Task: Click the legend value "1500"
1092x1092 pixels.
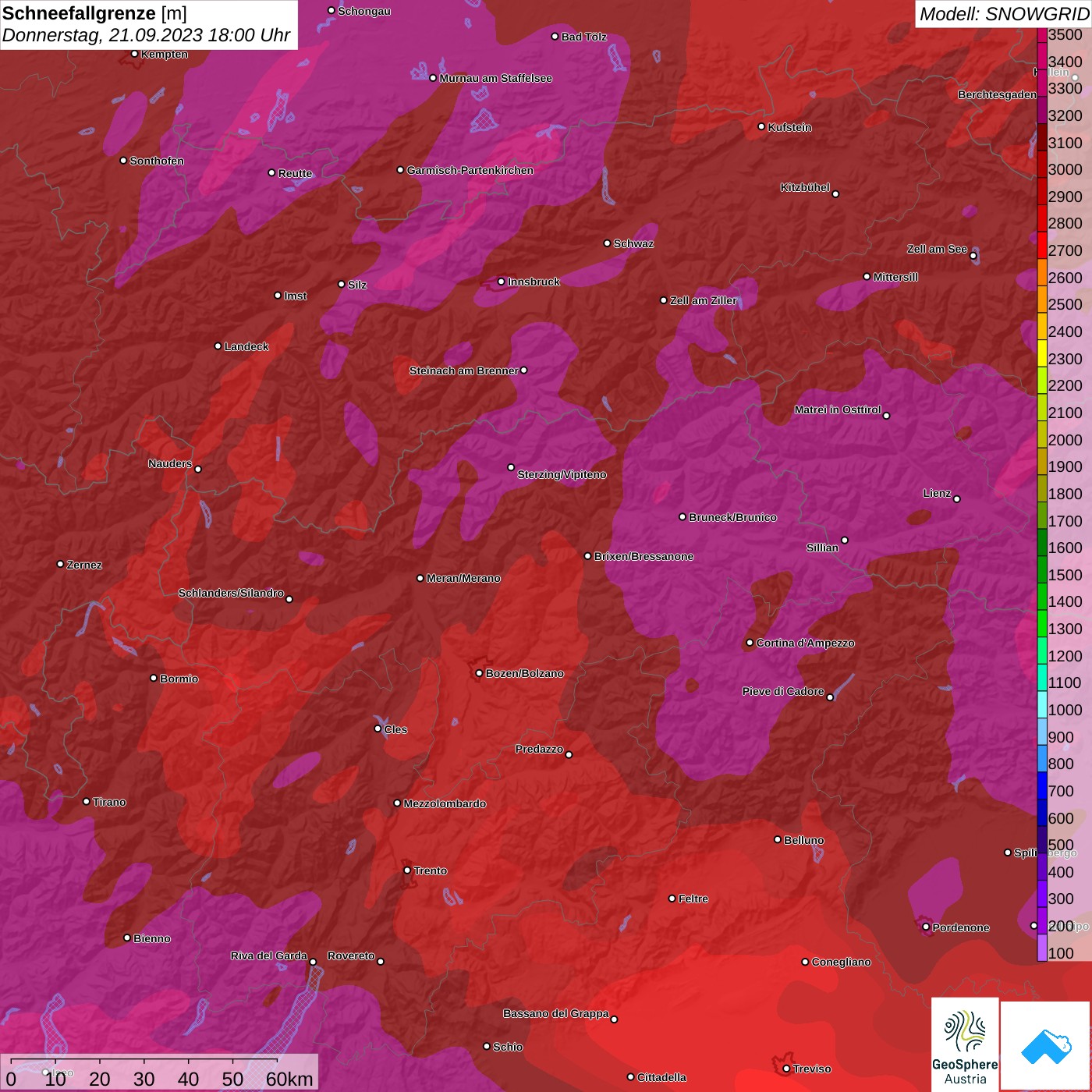Action: pos(1065,576)
